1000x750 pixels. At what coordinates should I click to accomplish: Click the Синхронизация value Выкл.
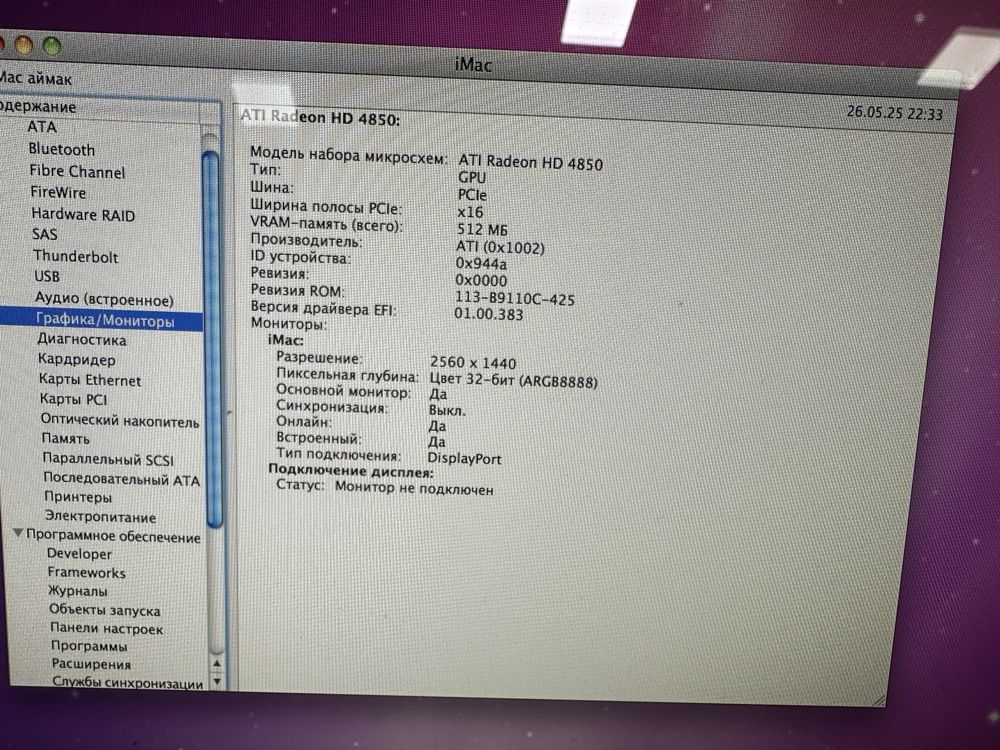coord(446,410)
